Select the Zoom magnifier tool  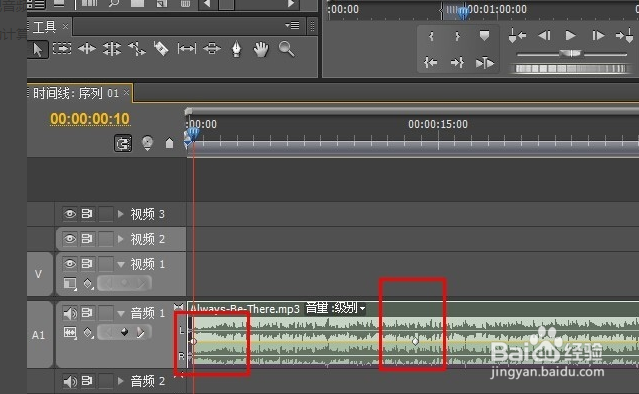point(286,49)
